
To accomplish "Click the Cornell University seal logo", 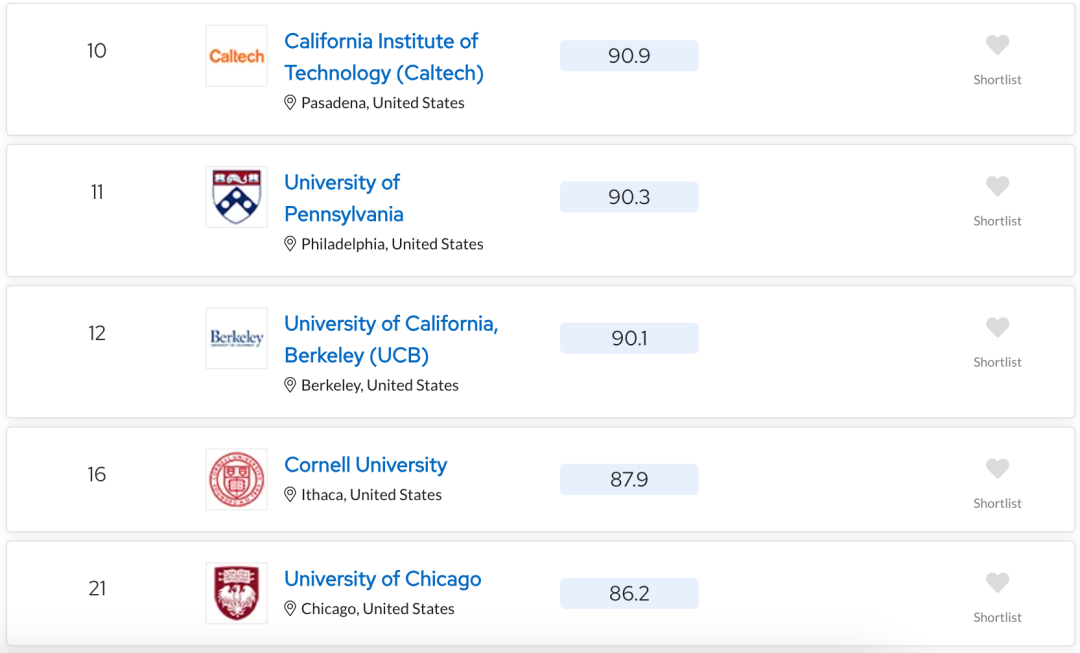I will (236, 479).
